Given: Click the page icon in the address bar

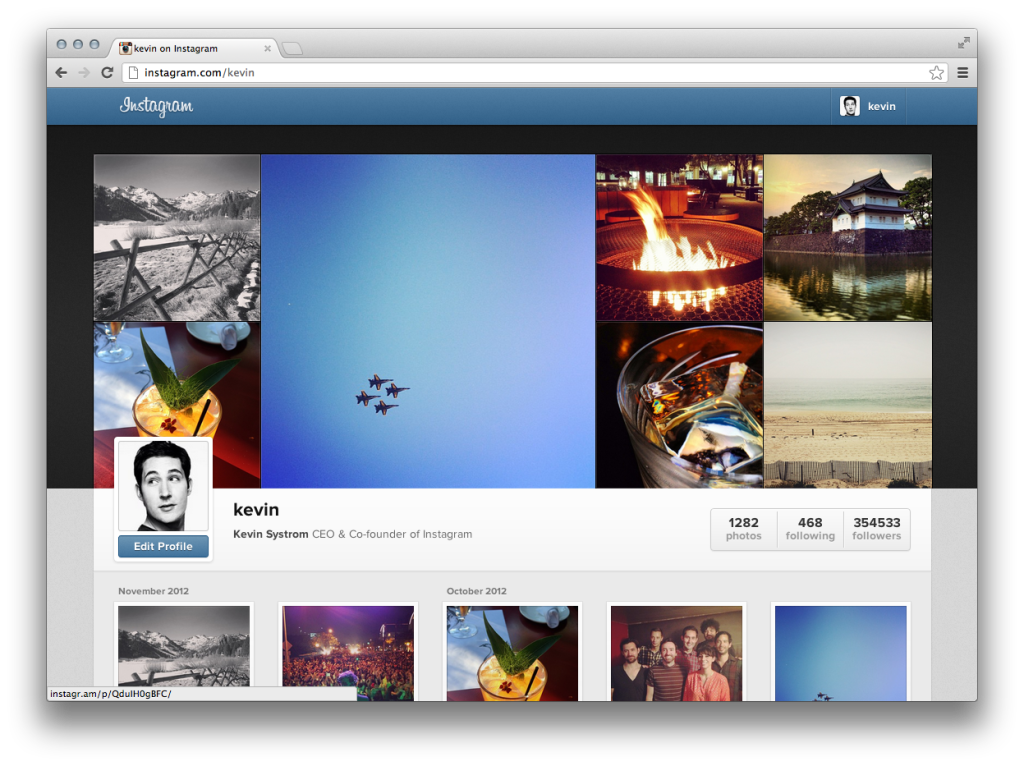Looking at the screenshot, I should tap(134, 72).
